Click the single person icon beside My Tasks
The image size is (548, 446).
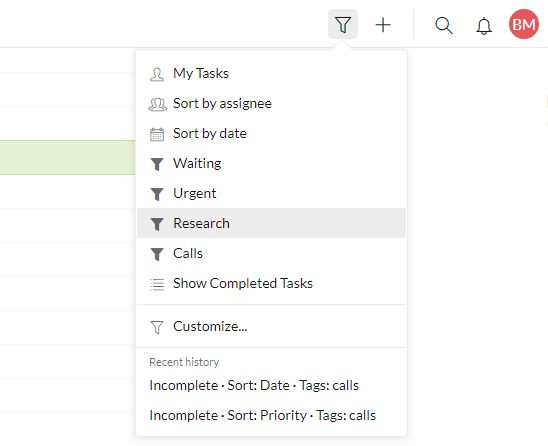pos(157,74)
